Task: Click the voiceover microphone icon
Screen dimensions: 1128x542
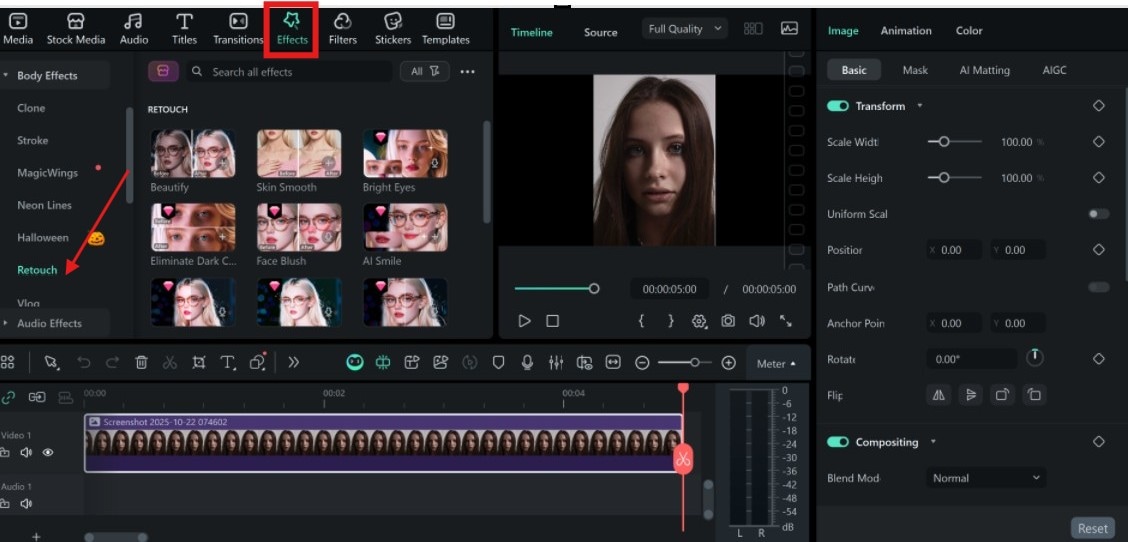Action: pyautogui.click(x=527, y=363)
